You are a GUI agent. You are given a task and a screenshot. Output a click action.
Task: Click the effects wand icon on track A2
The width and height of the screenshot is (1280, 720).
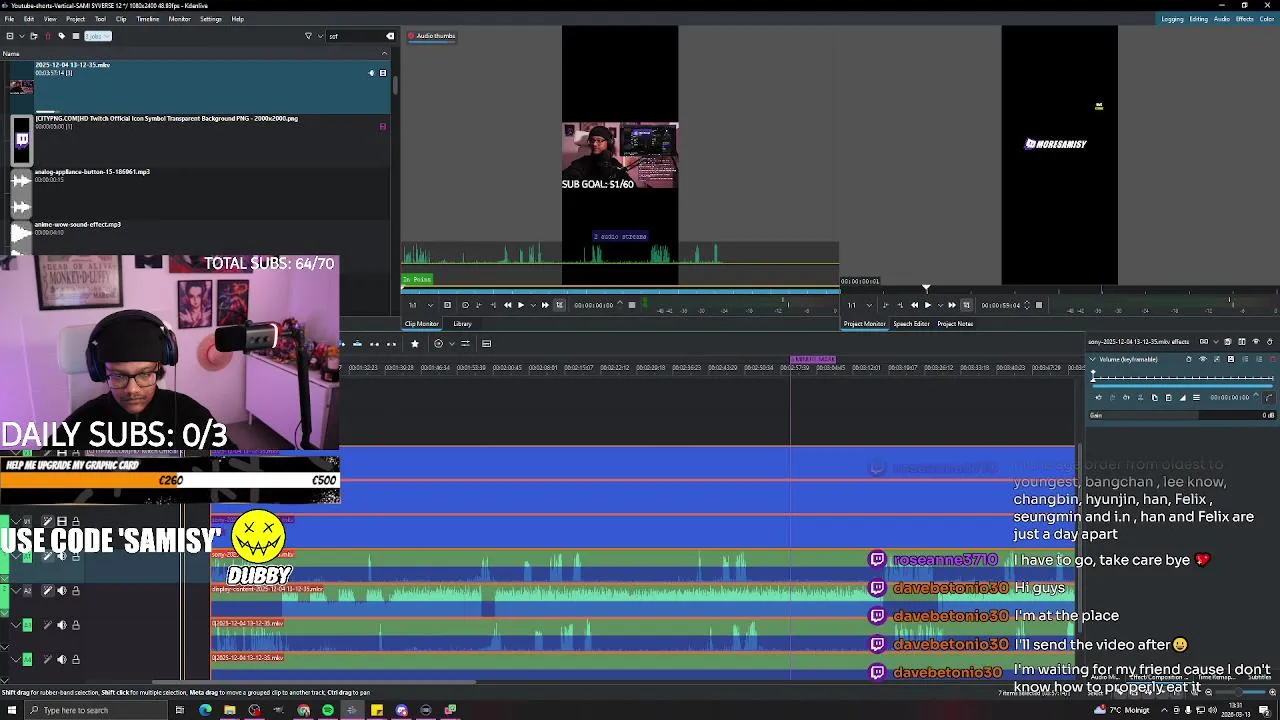[x=47, y=591]
